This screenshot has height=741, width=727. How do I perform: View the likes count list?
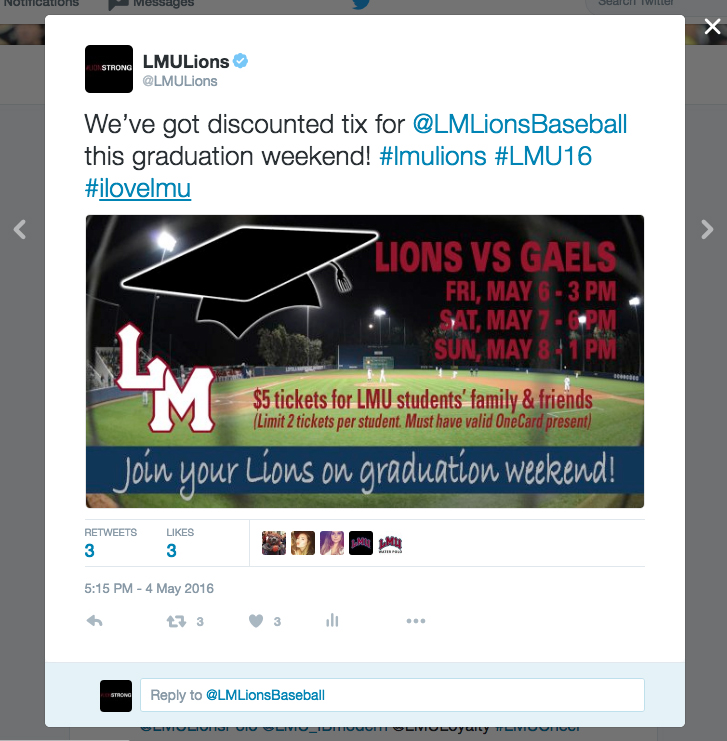pos(180,543)
